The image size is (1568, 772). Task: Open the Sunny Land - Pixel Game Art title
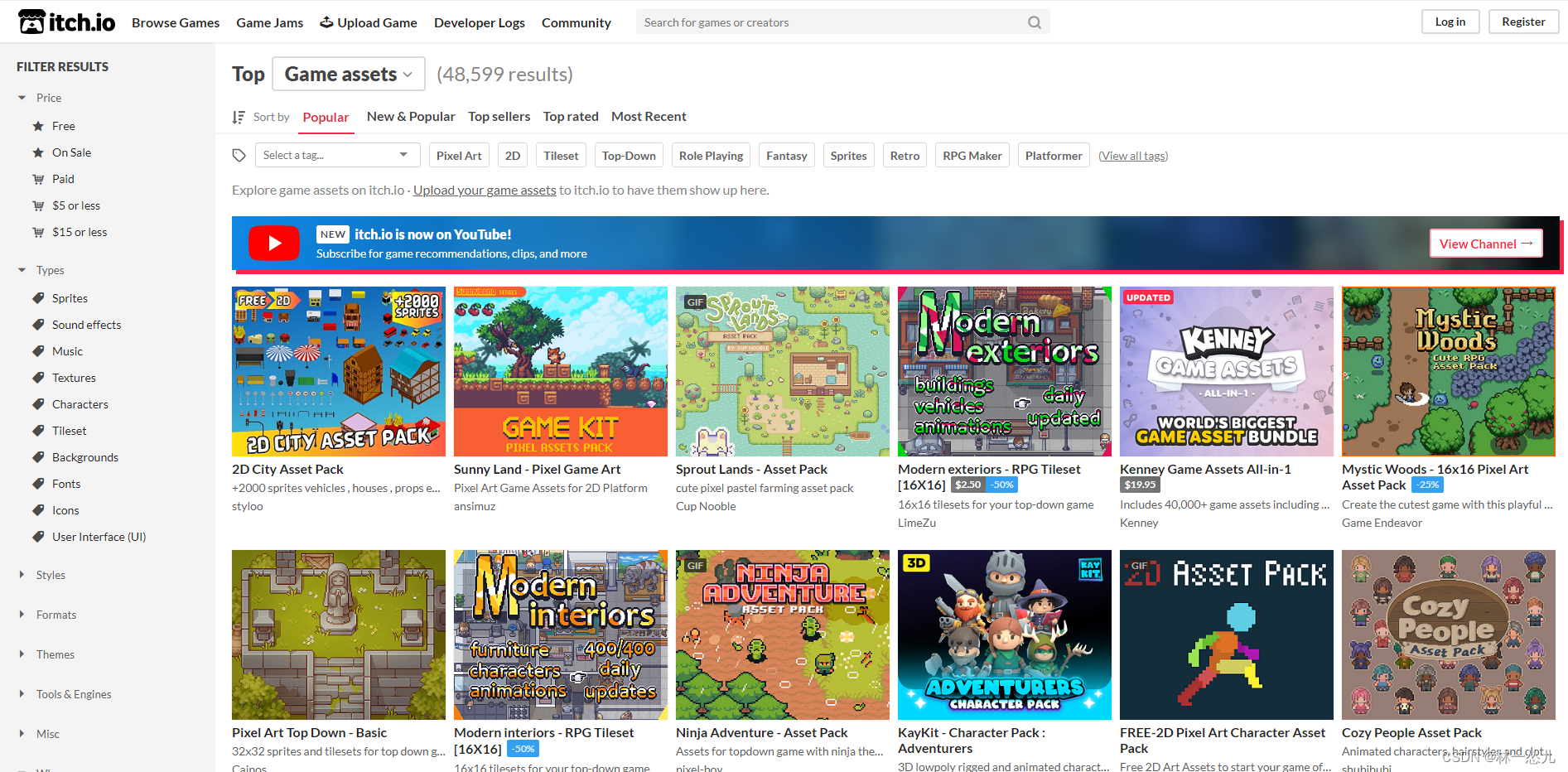pos(537,470)
